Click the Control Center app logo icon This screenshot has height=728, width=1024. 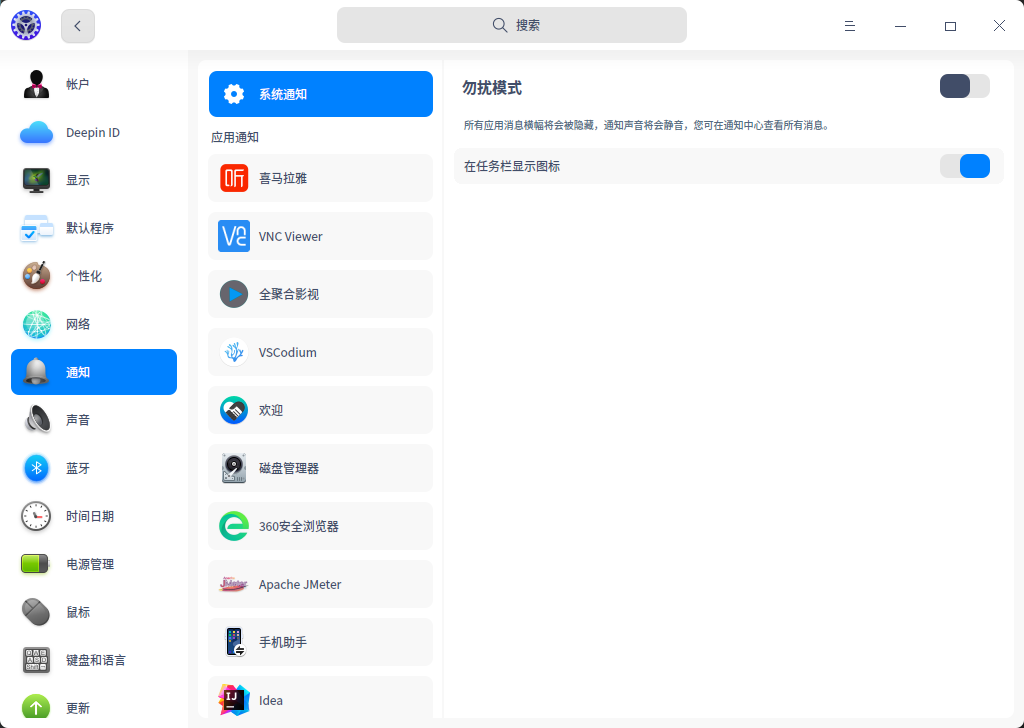click(x=26, y=25)
